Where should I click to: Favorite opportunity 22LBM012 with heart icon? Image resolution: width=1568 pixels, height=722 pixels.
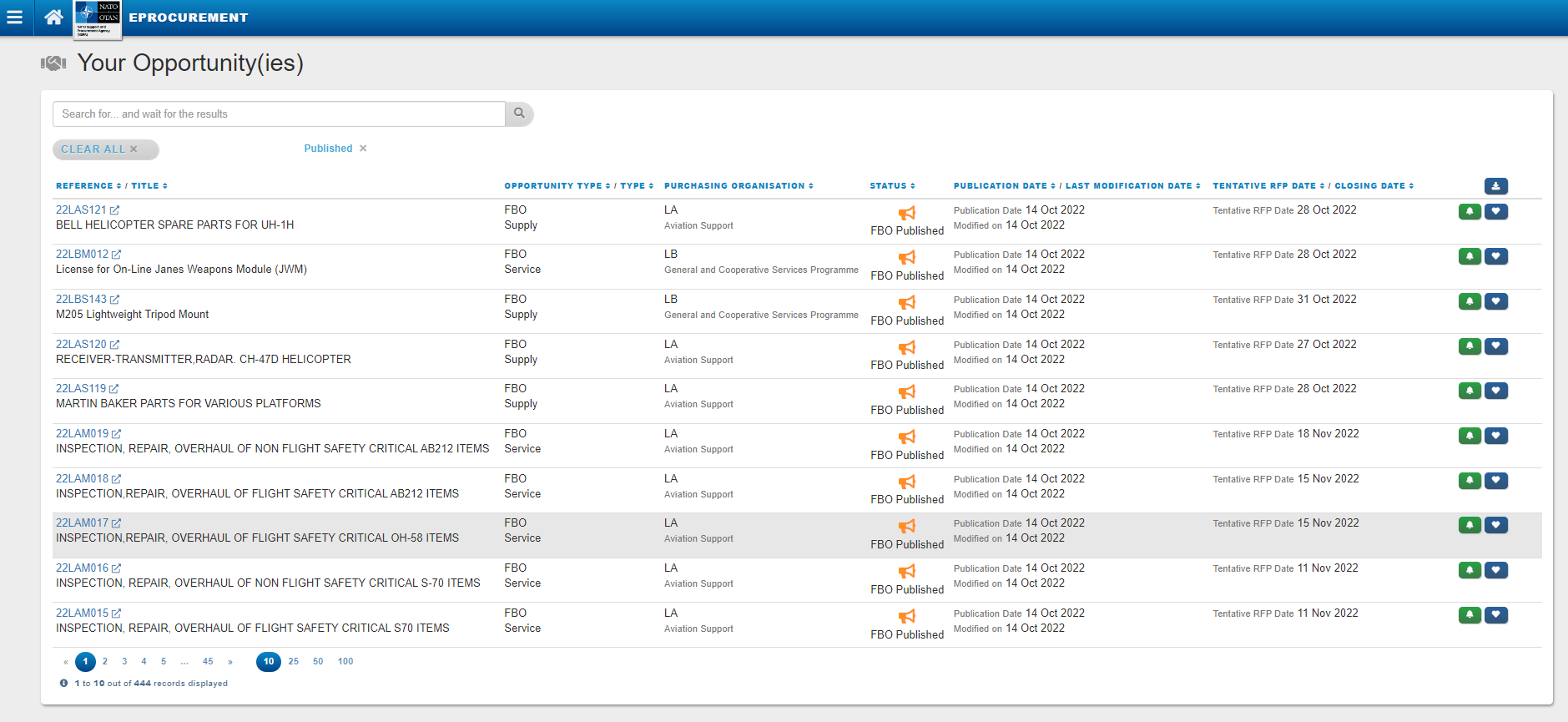coord(1496,256)
